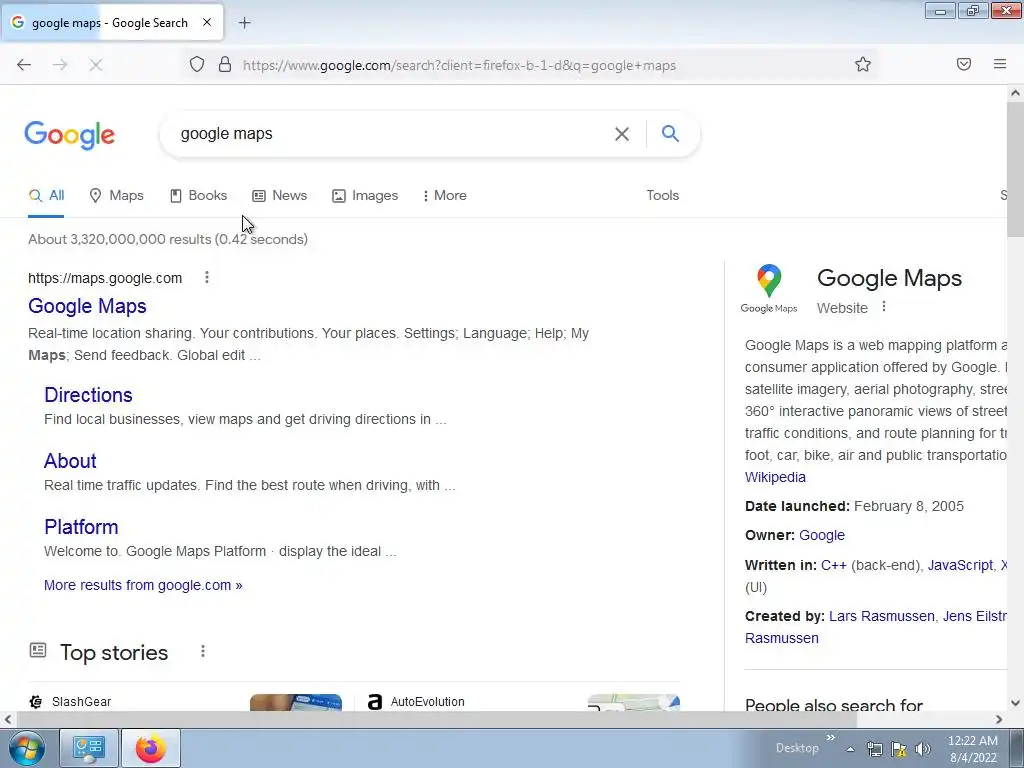The image size is (1024, 768).
Task: Show hidden tray icons arrow
Action: point(850,749)
